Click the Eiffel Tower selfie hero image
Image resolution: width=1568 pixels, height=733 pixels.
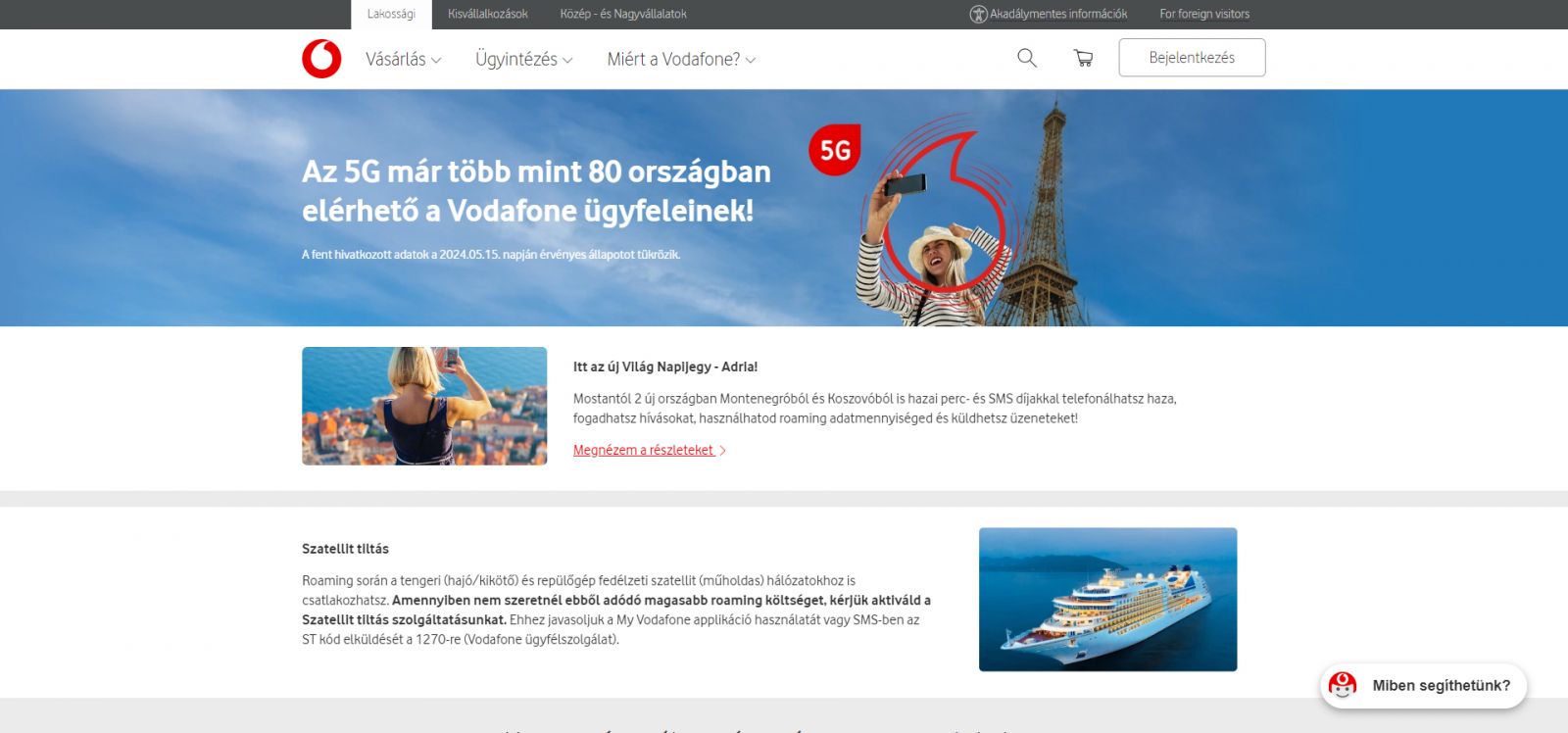965,211
